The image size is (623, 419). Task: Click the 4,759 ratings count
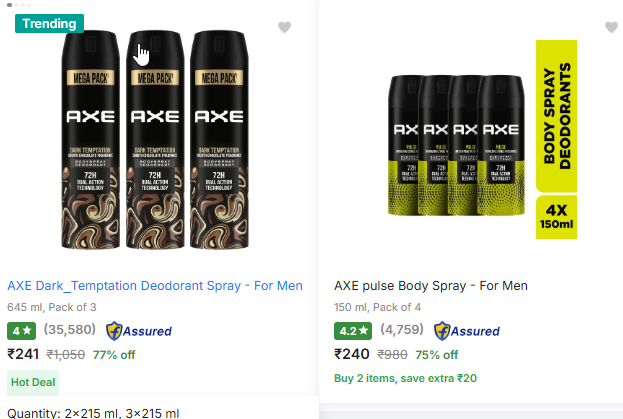click(x=399, y=331)
